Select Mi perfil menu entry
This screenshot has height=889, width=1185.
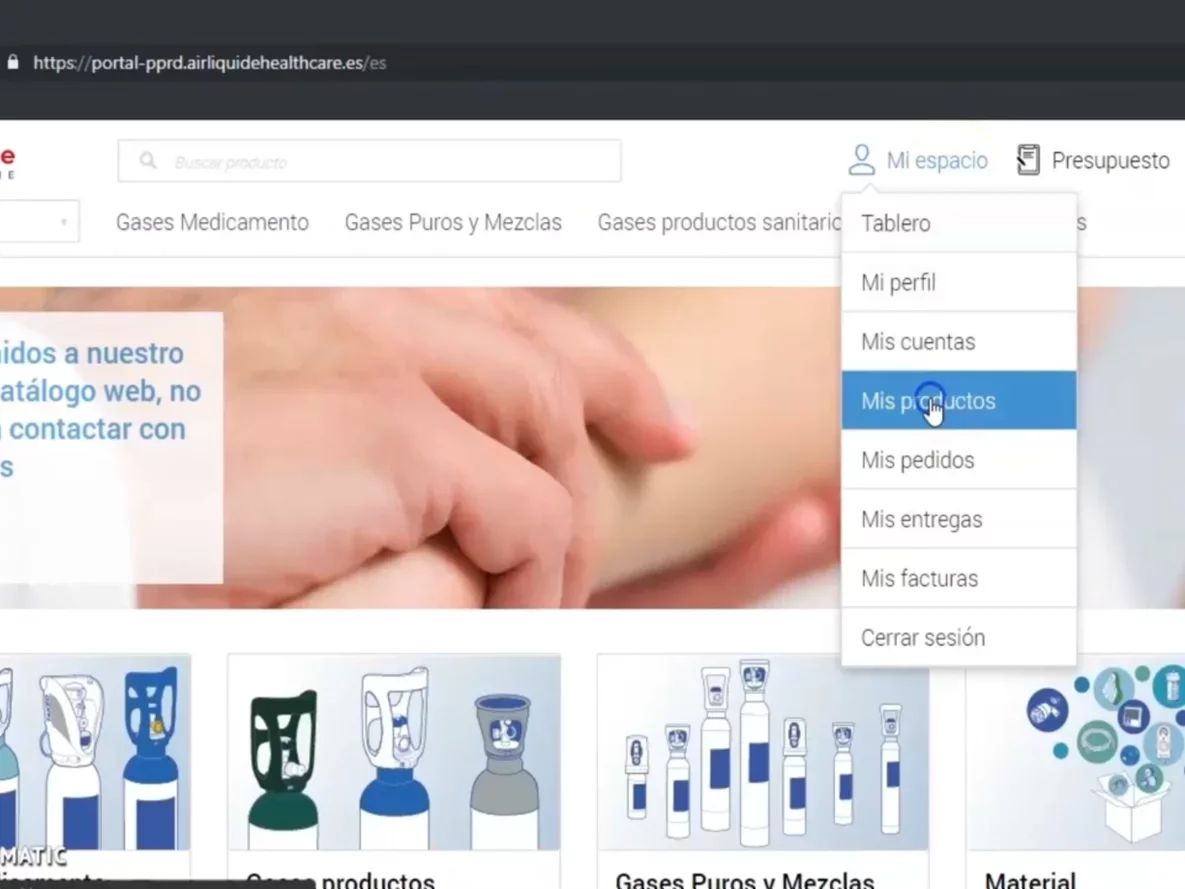pos(898,283)
